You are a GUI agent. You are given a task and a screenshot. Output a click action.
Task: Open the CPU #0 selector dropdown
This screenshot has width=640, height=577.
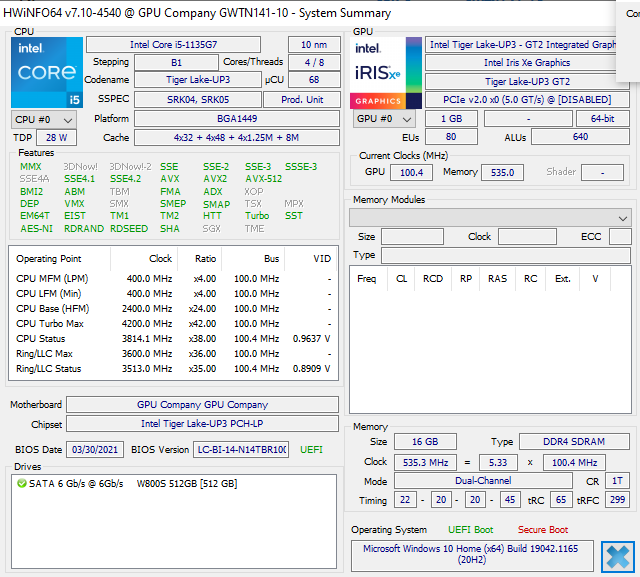(44, 120)
